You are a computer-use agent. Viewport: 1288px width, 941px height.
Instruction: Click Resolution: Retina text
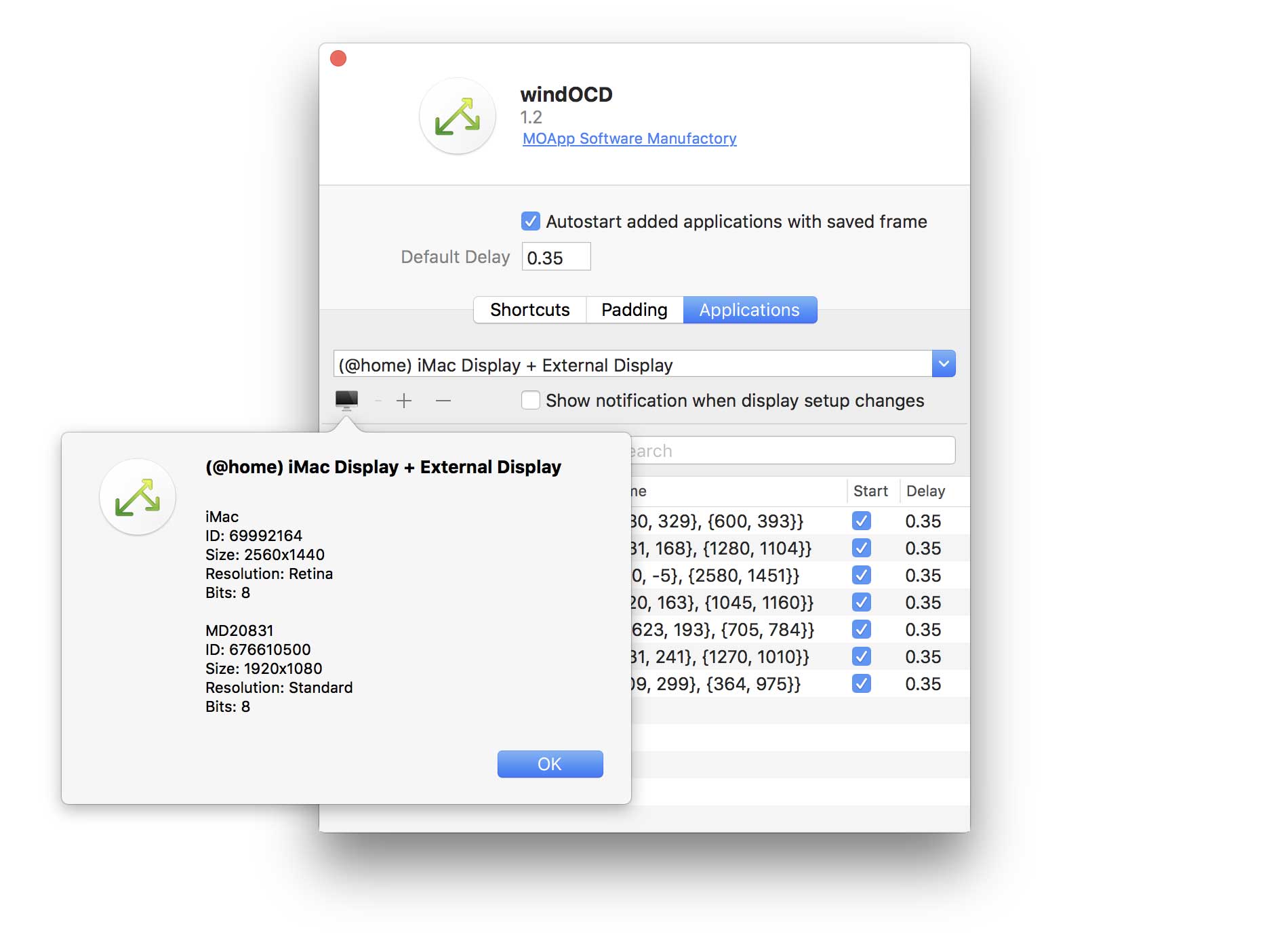(x=269, y=574)
